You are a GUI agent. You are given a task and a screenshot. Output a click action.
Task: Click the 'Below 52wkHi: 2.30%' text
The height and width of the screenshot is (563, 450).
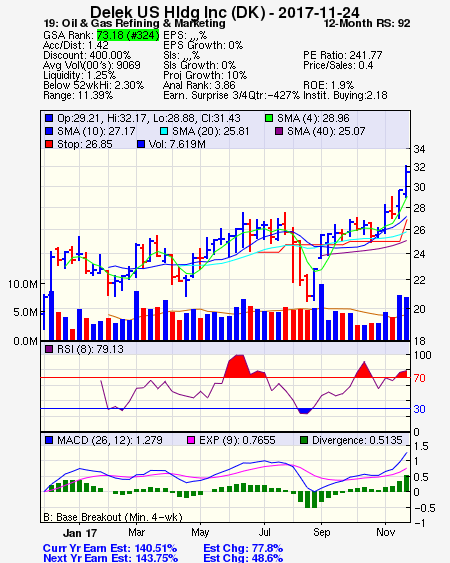click(x=93, y=85)
